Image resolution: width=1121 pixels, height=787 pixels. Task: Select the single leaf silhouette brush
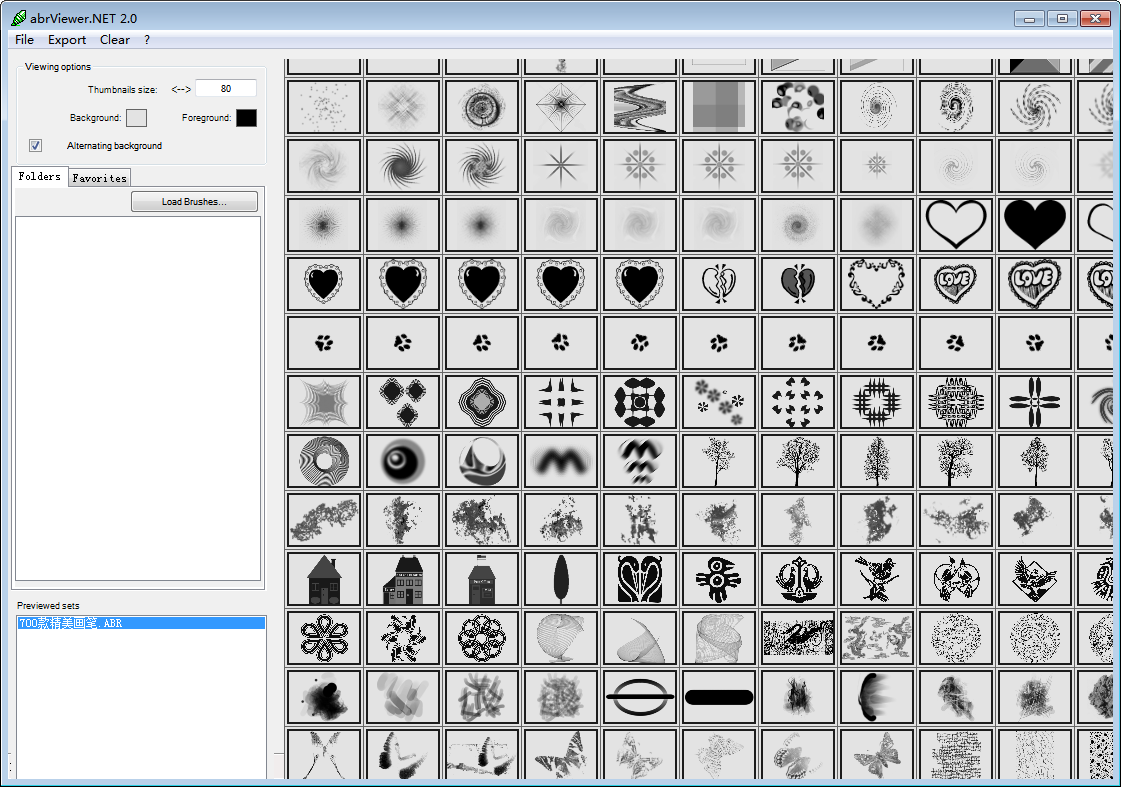(561, 578)
